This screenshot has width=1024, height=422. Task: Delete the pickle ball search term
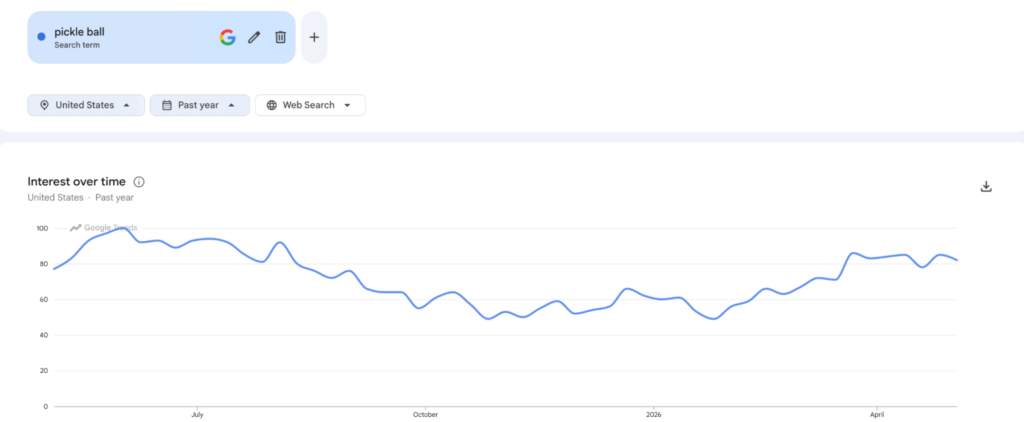pos(280,37)
